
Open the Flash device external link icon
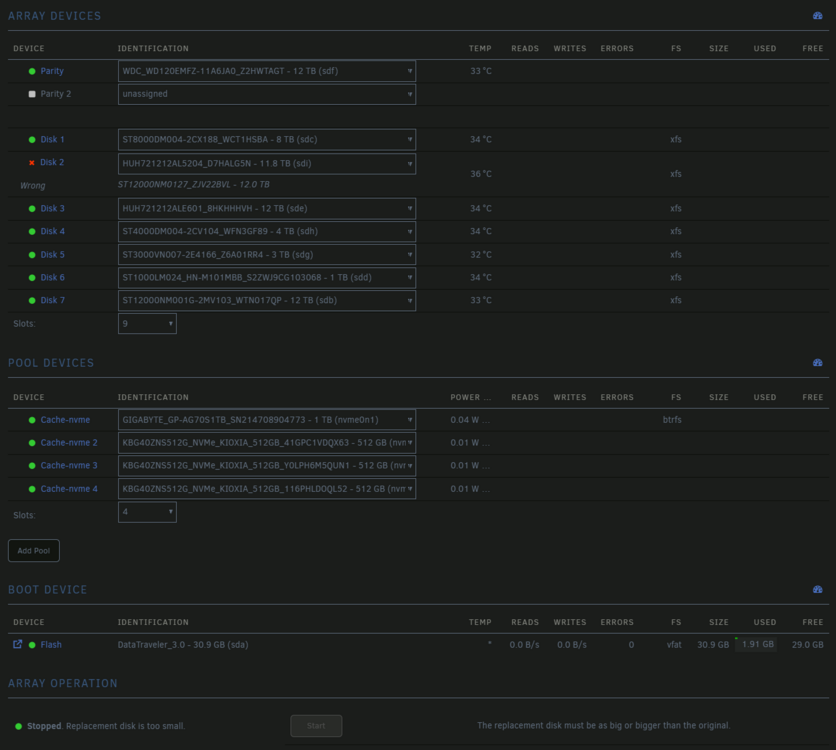[18, 644]
